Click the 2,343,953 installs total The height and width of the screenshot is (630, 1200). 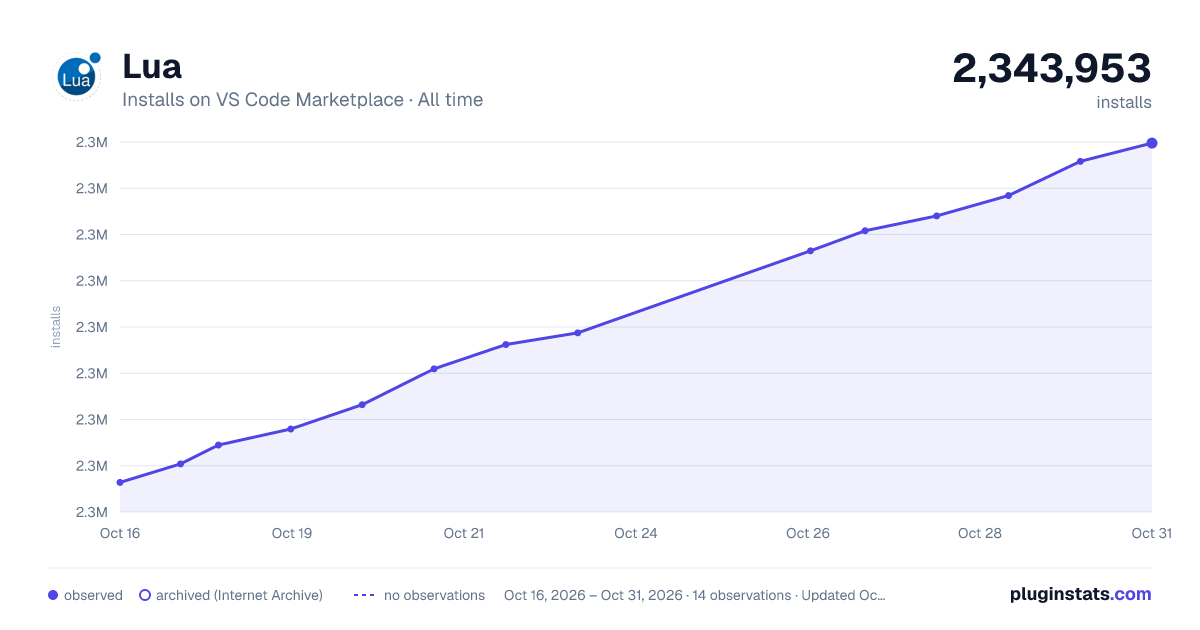click(x=1051, y=69)
